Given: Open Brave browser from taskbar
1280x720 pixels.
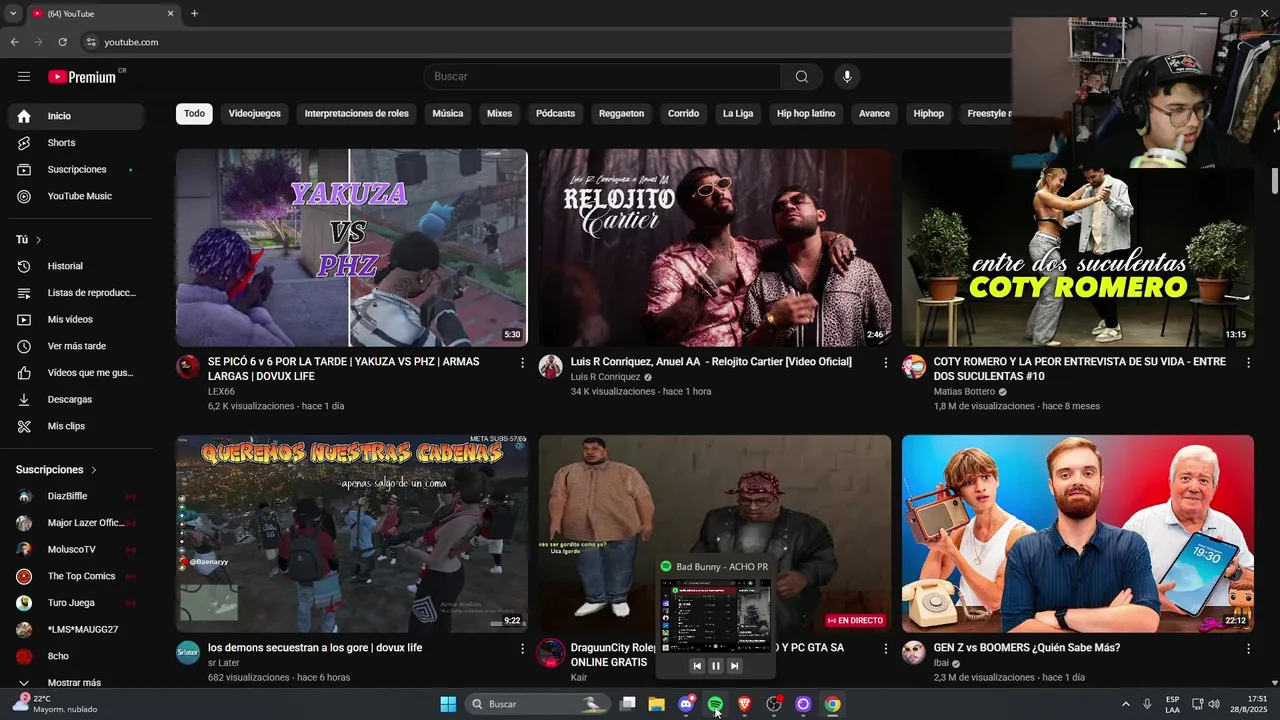Looking at the screenshot, I should point(744,704).
